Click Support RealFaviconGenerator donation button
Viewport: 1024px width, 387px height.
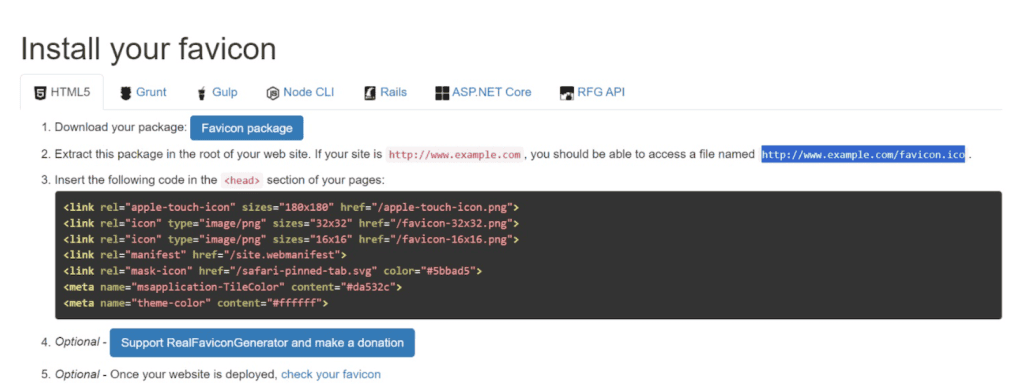[262, 343]
